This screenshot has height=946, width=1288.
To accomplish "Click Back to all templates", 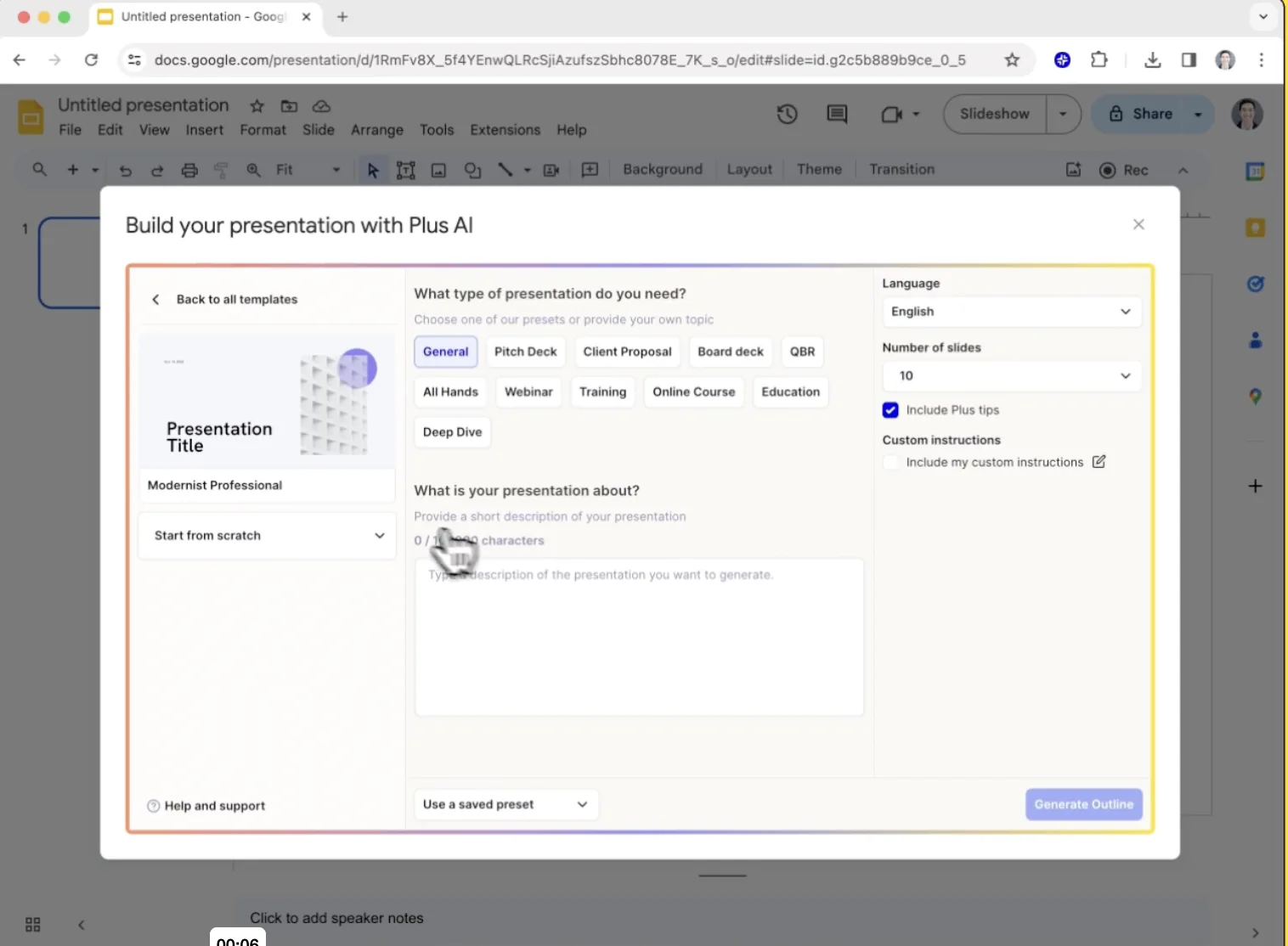I will pyautogui.click(x=225, y=299).
